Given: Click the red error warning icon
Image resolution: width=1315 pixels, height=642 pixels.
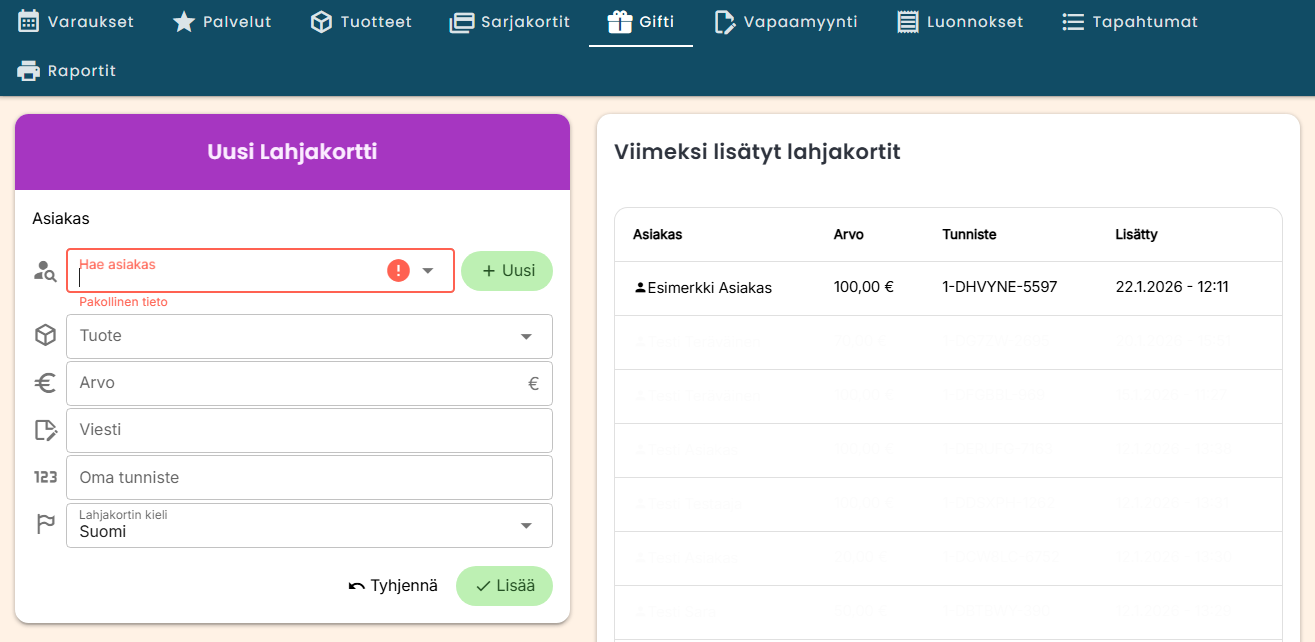Looking at the screenshot, I should [x=398, y=270].
